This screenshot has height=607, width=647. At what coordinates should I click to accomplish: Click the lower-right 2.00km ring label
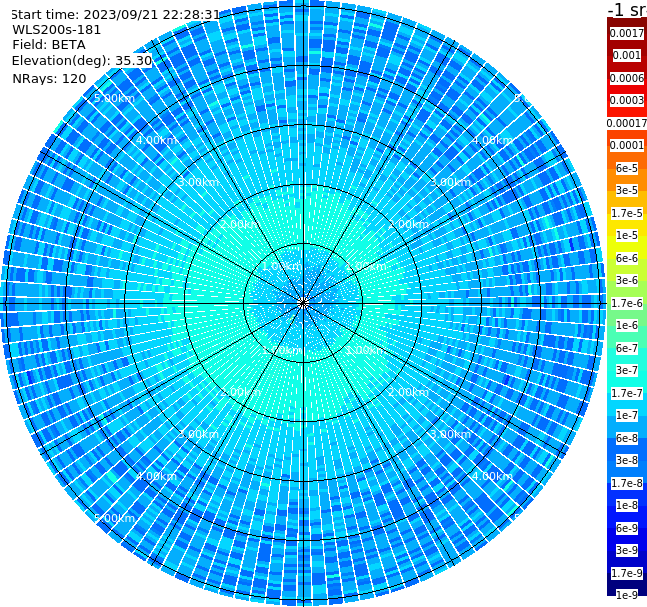408,392
